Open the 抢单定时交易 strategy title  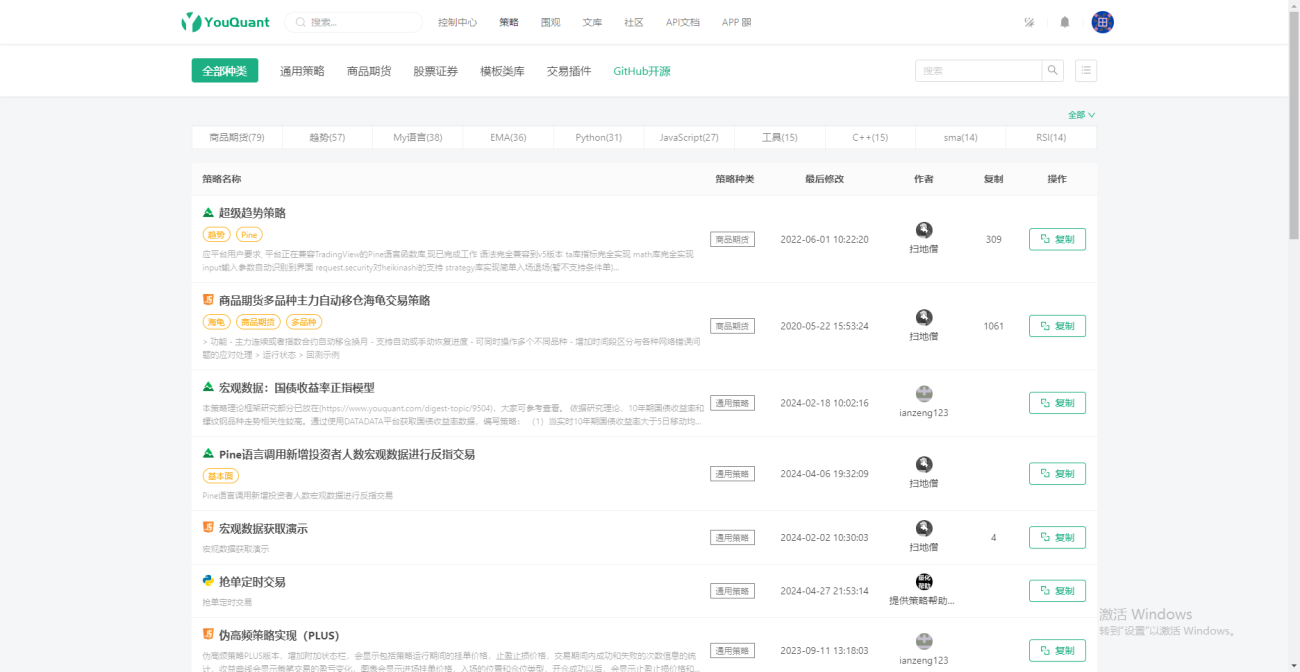click(x=252, y=581)
